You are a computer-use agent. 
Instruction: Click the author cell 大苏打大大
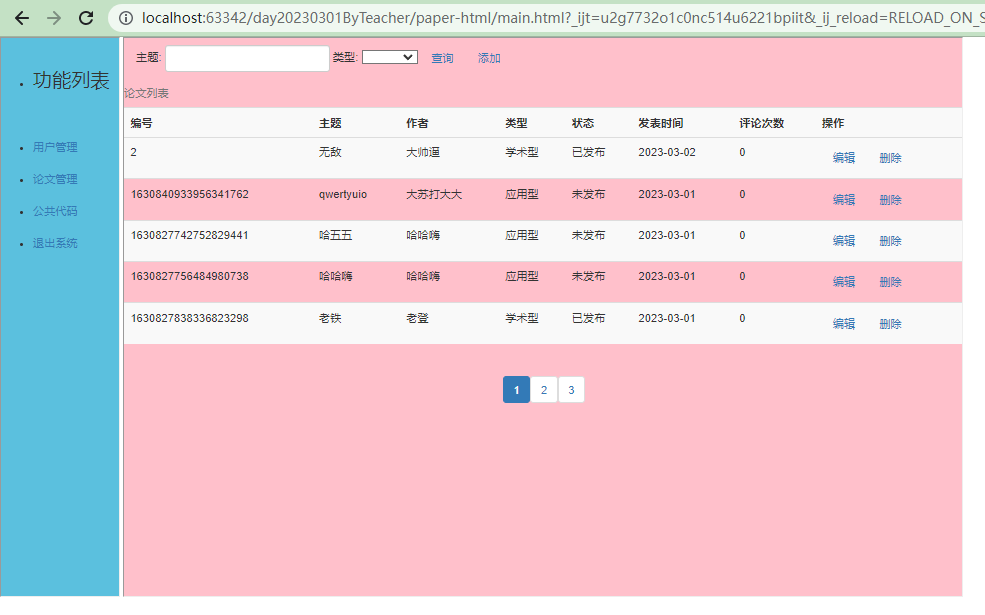(x=434, y=194)
